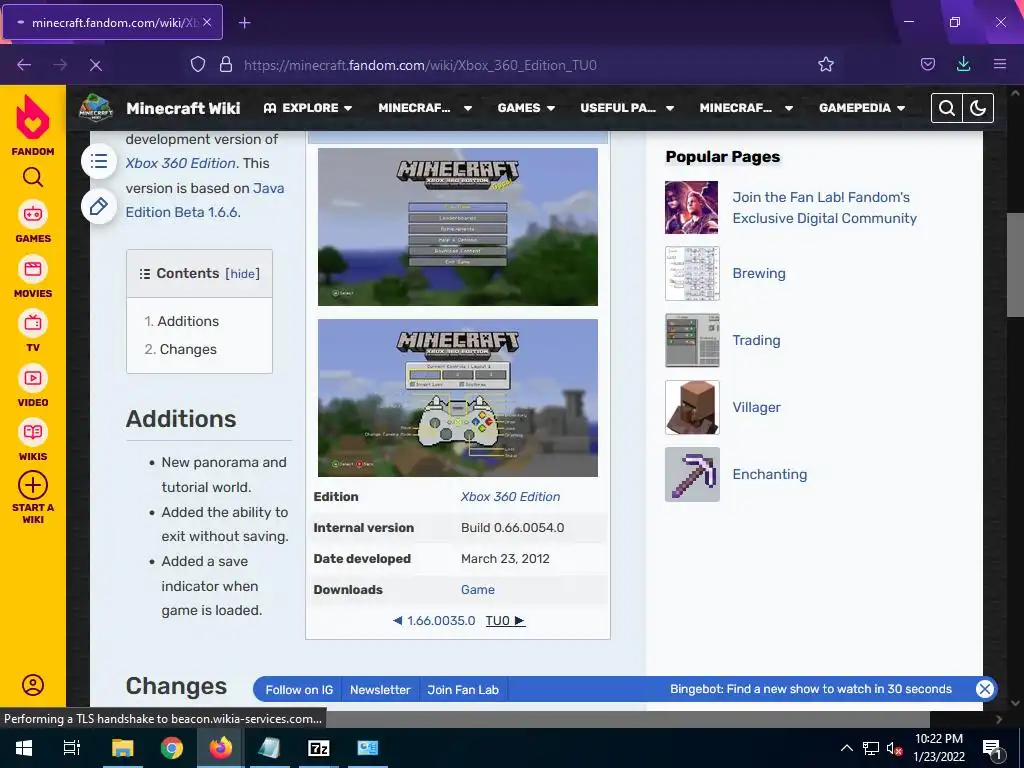Open the Movies section in Fandom sidebar
Image resolution: width=1024 pixels, height=768 pixels.
[33, 278]
